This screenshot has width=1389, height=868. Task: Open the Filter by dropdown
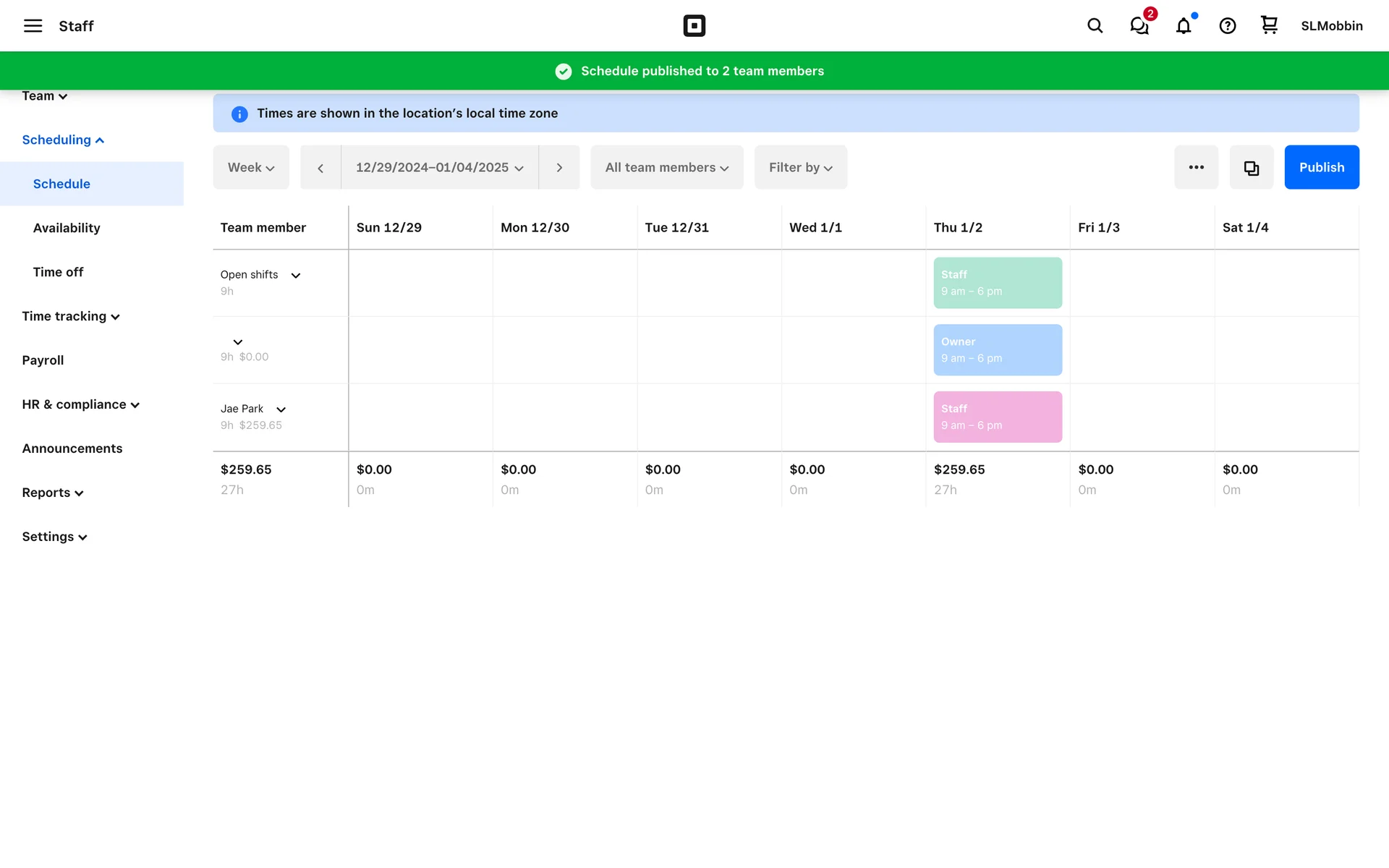[x=800, y=168]
